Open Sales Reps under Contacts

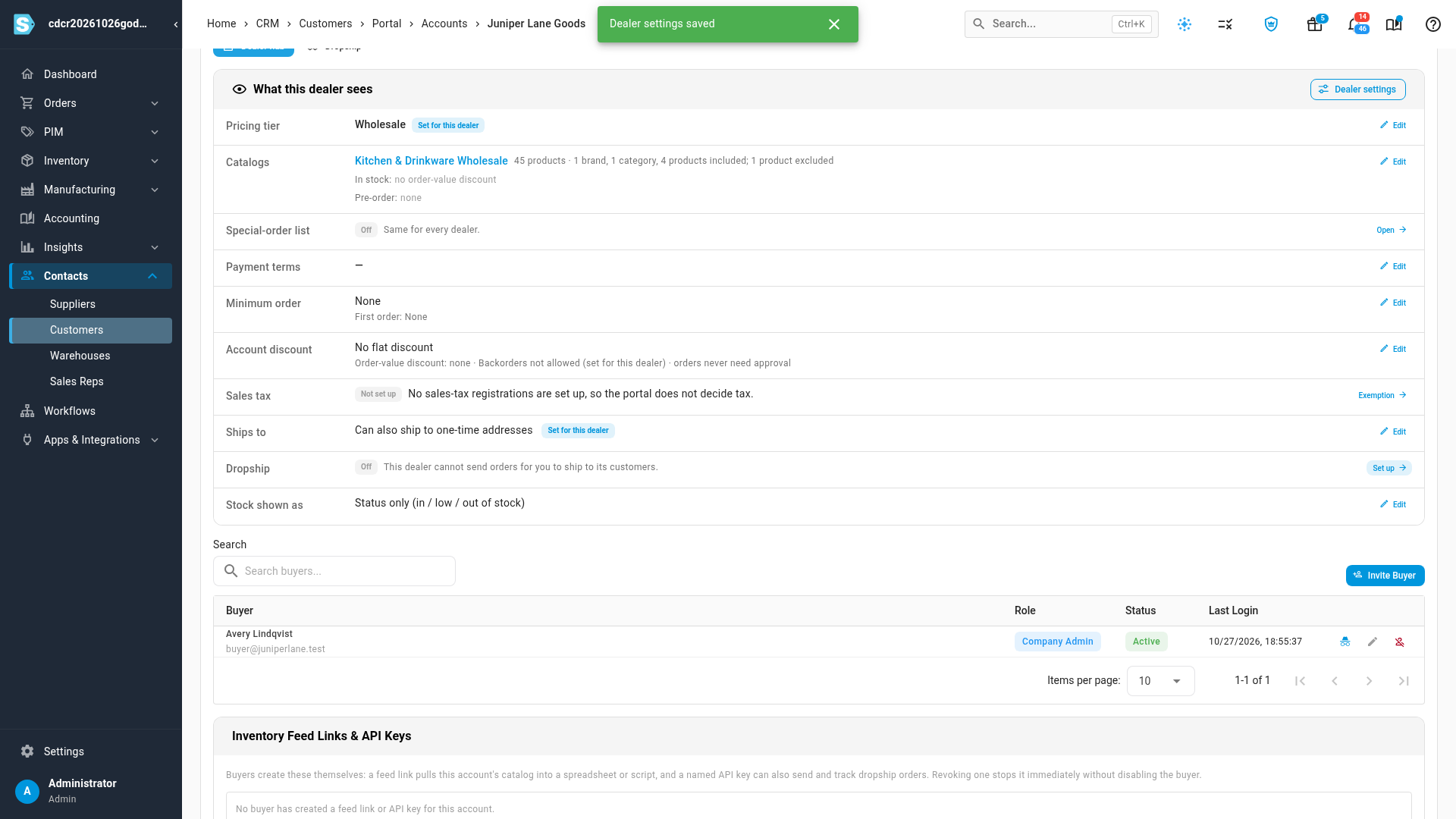pyautogui.click(x=90, y=381)
